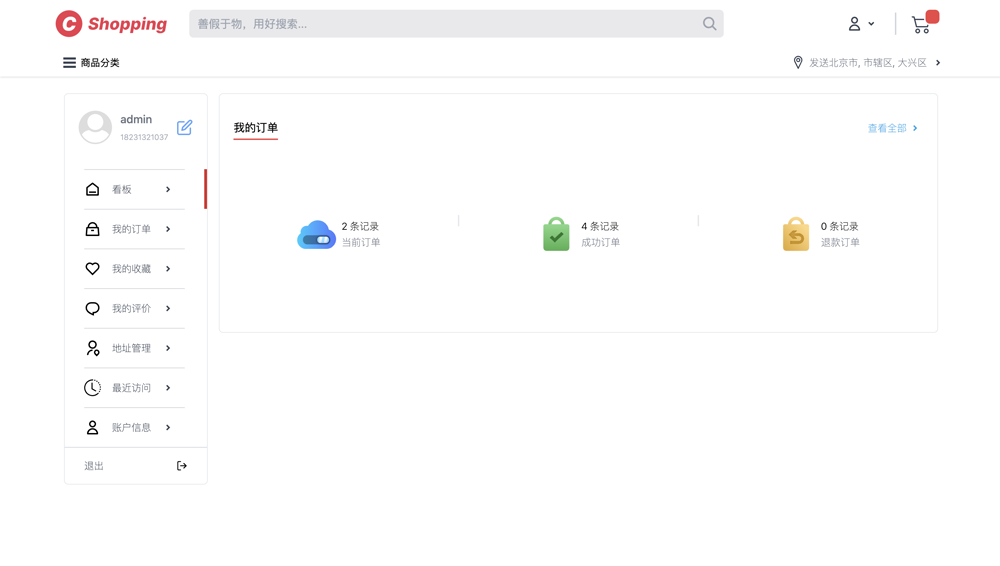Expand the 看板 chevron arrow
Viewport: 1000px width, 566px height.
click(x=168, y=189)
